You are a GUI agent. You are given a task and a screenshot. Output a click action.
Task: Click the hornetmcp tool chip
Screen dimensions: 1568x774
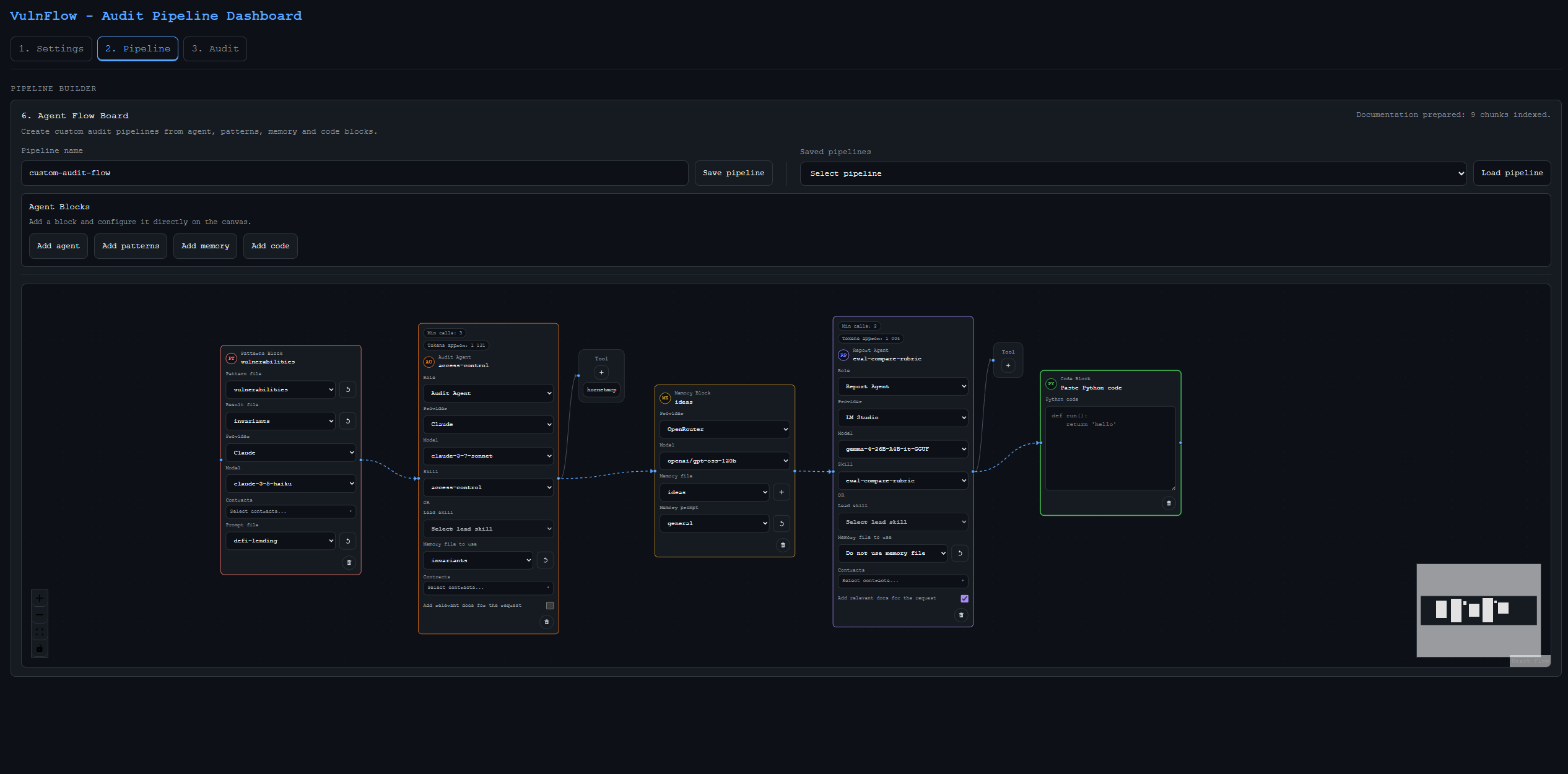click(601, 389)
